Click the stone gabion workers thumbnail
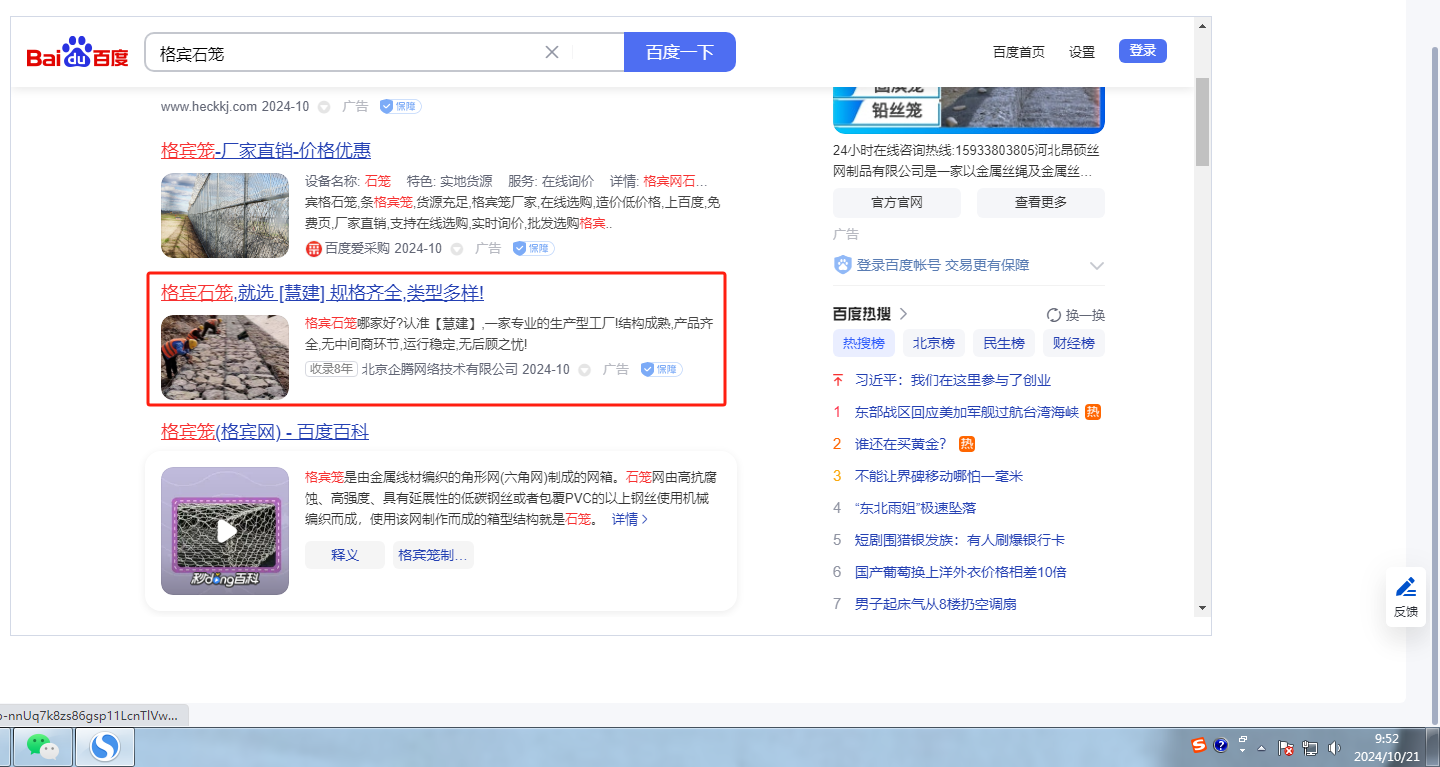The image size is (1440, 767). coord(225,358)
